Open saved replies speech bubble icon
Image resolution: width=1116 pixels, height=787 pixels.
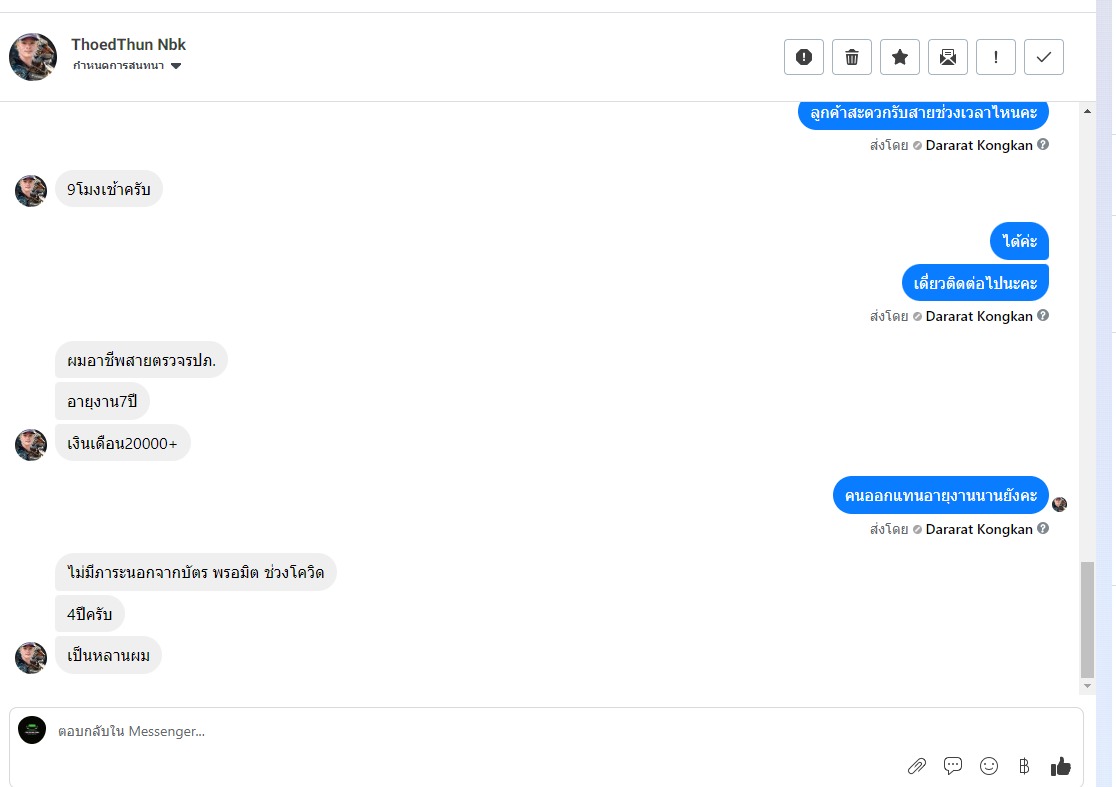(952, 766)
